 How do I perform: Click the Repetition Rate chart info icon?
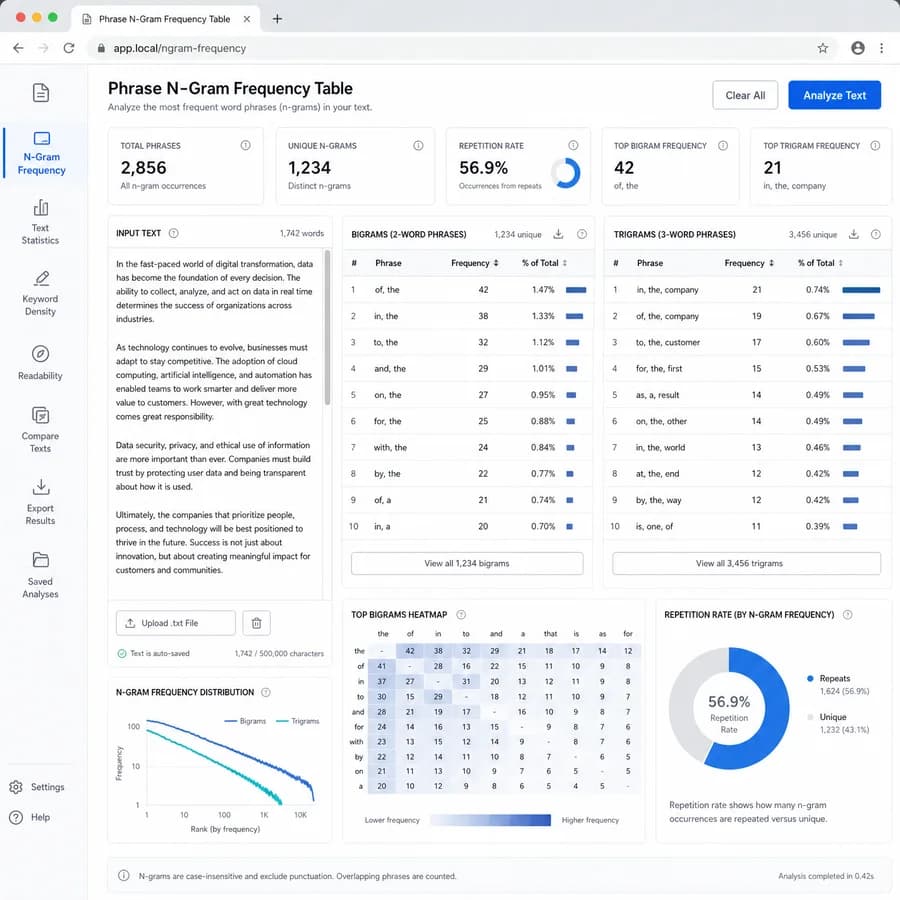[847, 615]
